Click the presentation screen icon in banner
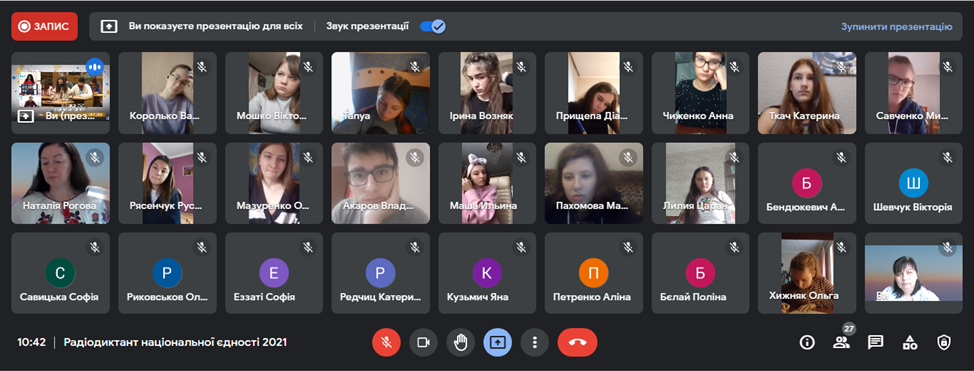This screenshot has width=974, height=371. pyautogui.click(x=109, y=27)
